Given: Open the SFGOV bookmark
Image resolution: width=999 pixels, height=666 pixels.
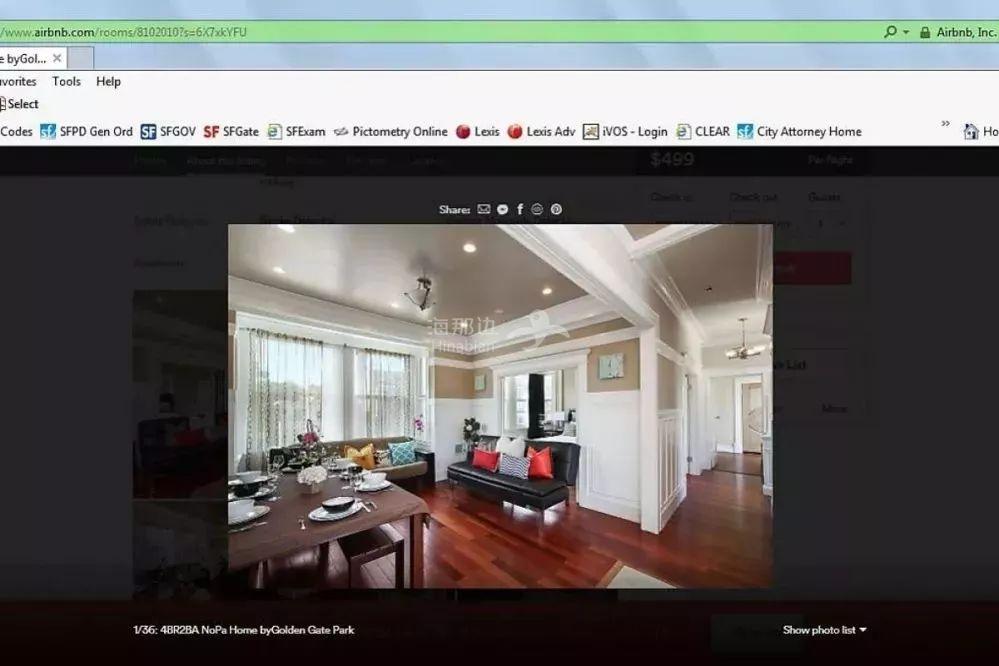Looking at the screenshot, I should coord(168,131).
